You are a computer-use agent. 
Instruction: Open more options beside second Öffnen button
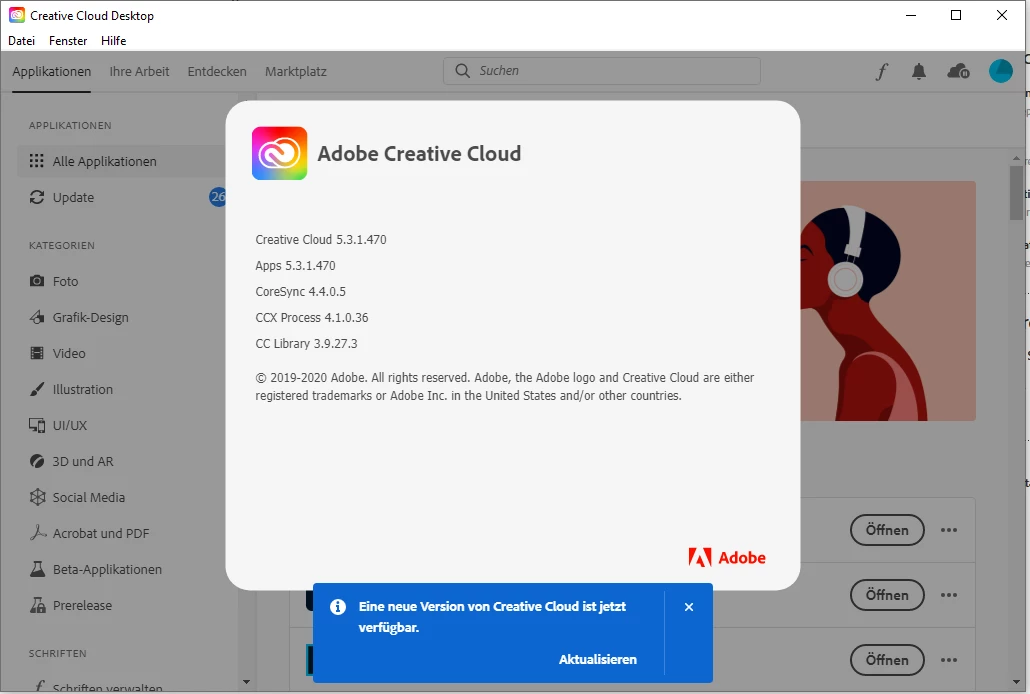(949, 595)
